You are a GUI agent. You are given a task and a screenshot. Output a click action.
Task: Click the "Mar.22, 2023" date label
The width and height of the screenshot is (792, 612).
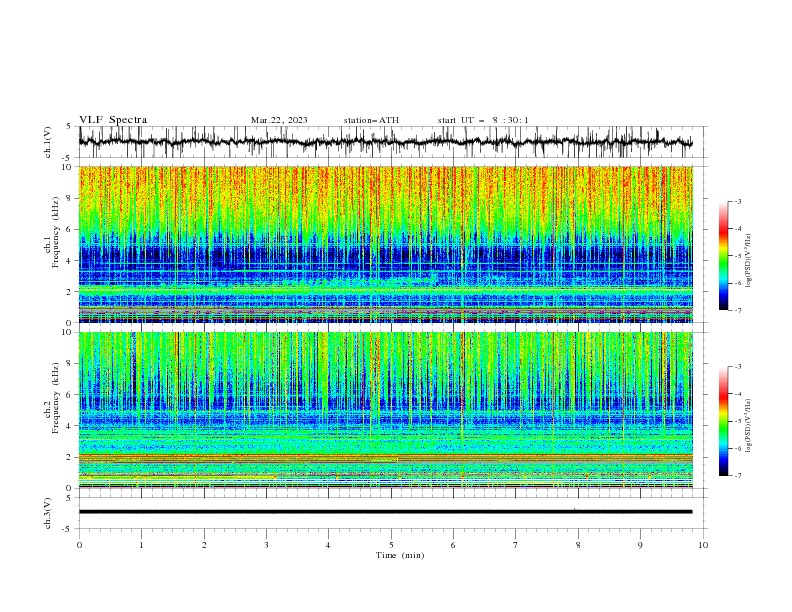(x=279, y=120)
